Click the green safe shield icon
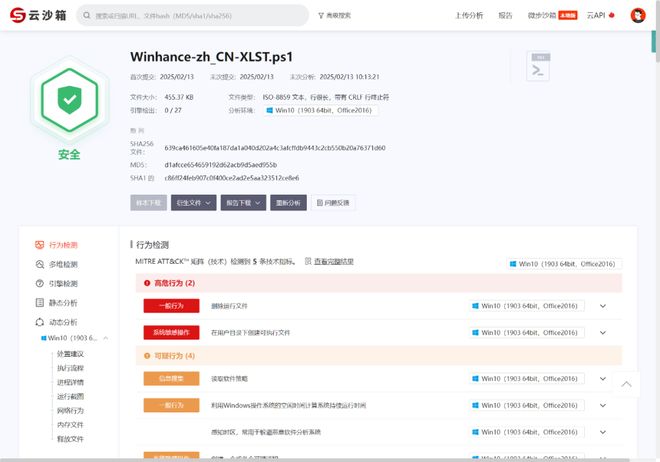Viewport: 660px width, 462px height. (x=68, y=100)
